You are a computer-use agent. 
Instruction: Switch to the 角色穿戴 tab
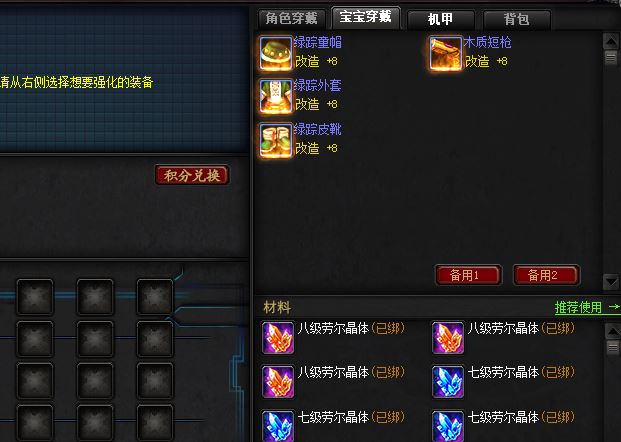[292, 19]
